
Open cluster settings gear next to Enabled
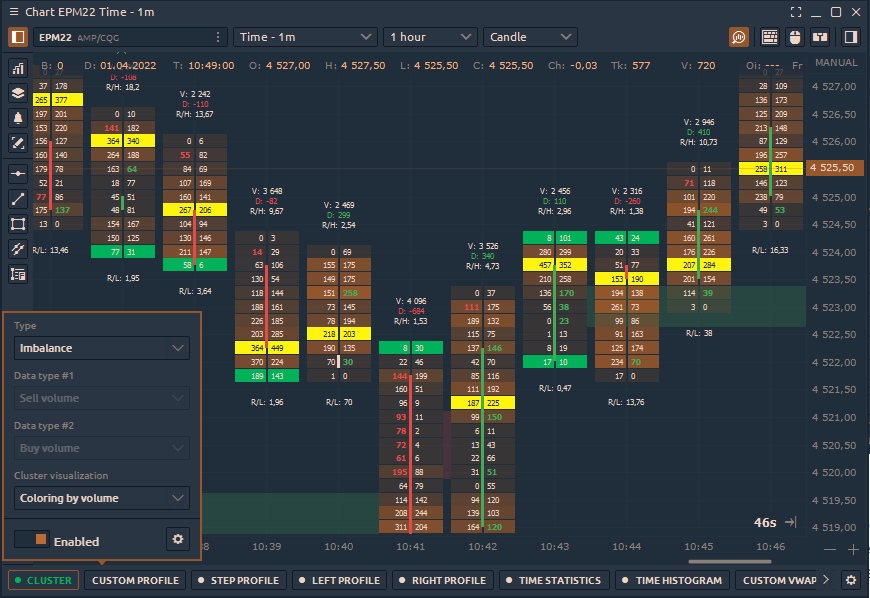pos(178,540)
